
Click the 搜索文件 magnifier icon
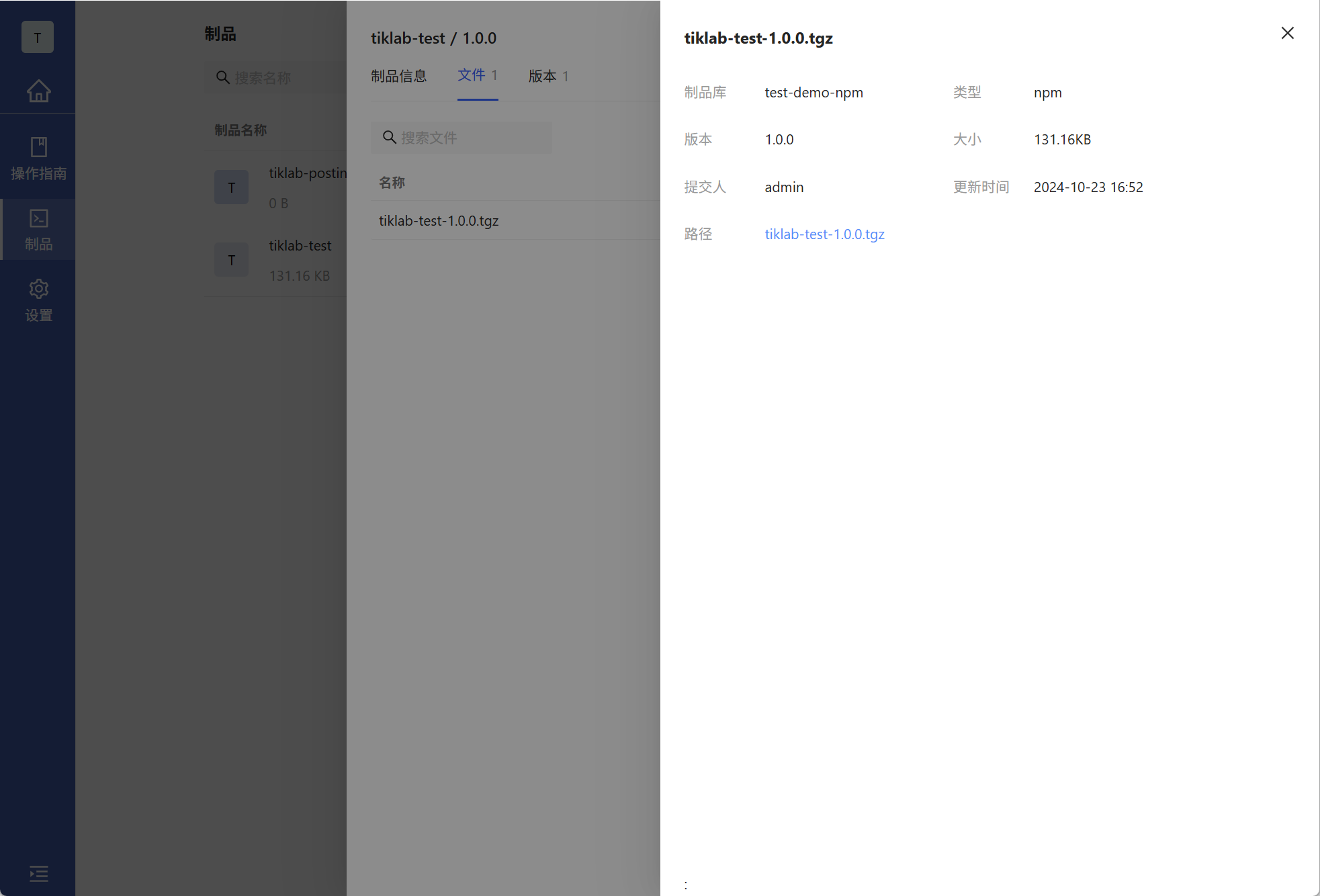coord(389,138)
